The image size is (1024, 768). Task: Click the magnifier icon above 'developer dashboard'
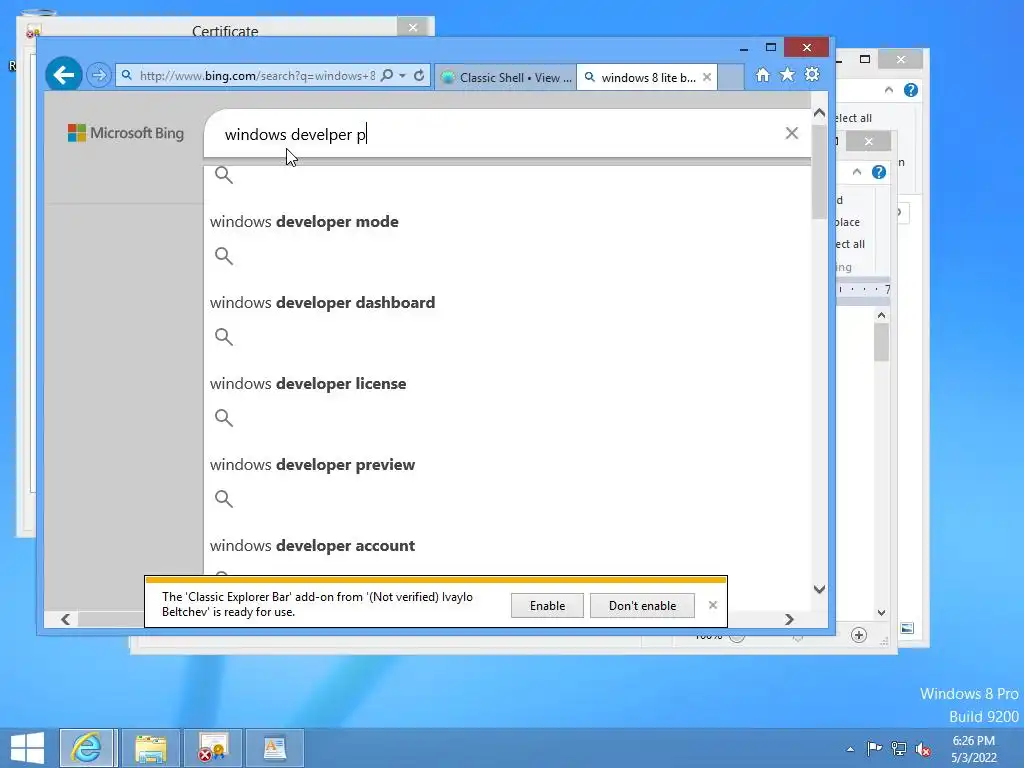pyautogui.click(x=224, y=256)
